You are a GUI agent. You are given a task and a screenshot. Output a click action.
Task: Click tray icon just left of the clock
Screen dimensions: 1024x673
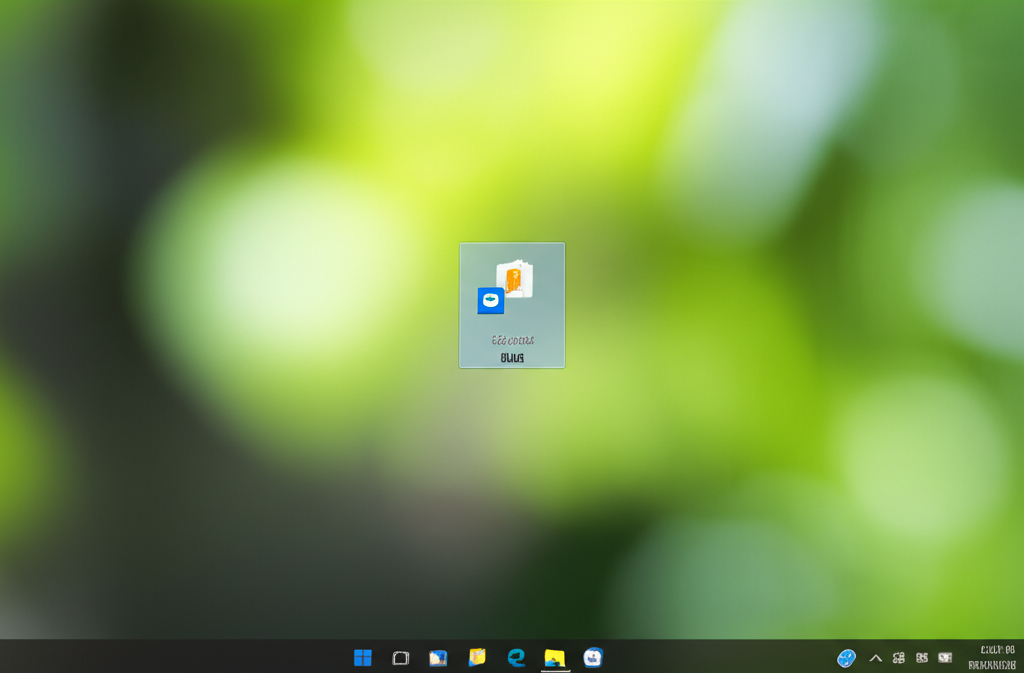946,658
